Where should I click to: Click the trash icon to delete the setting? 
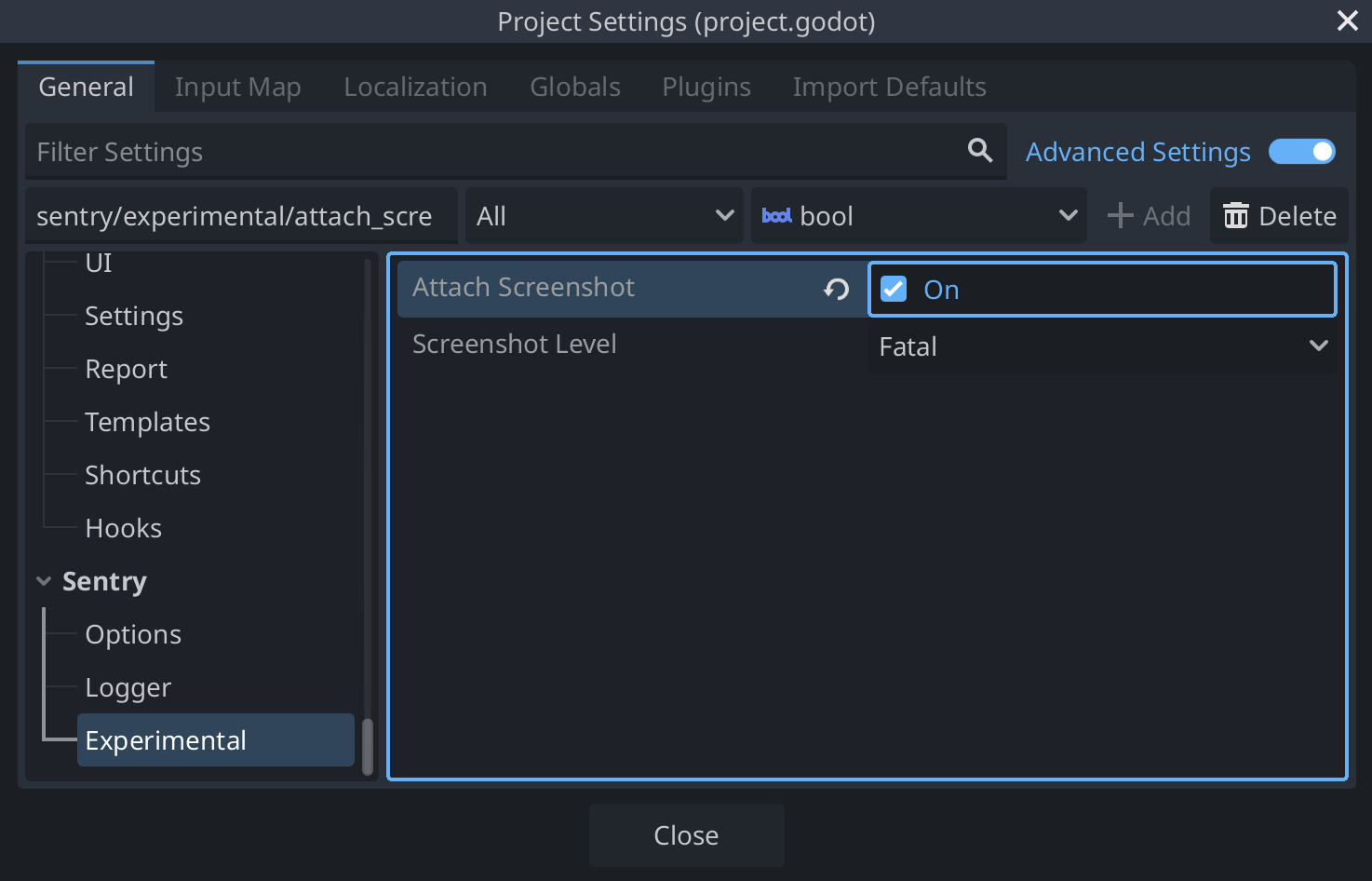click(1236, 215)
